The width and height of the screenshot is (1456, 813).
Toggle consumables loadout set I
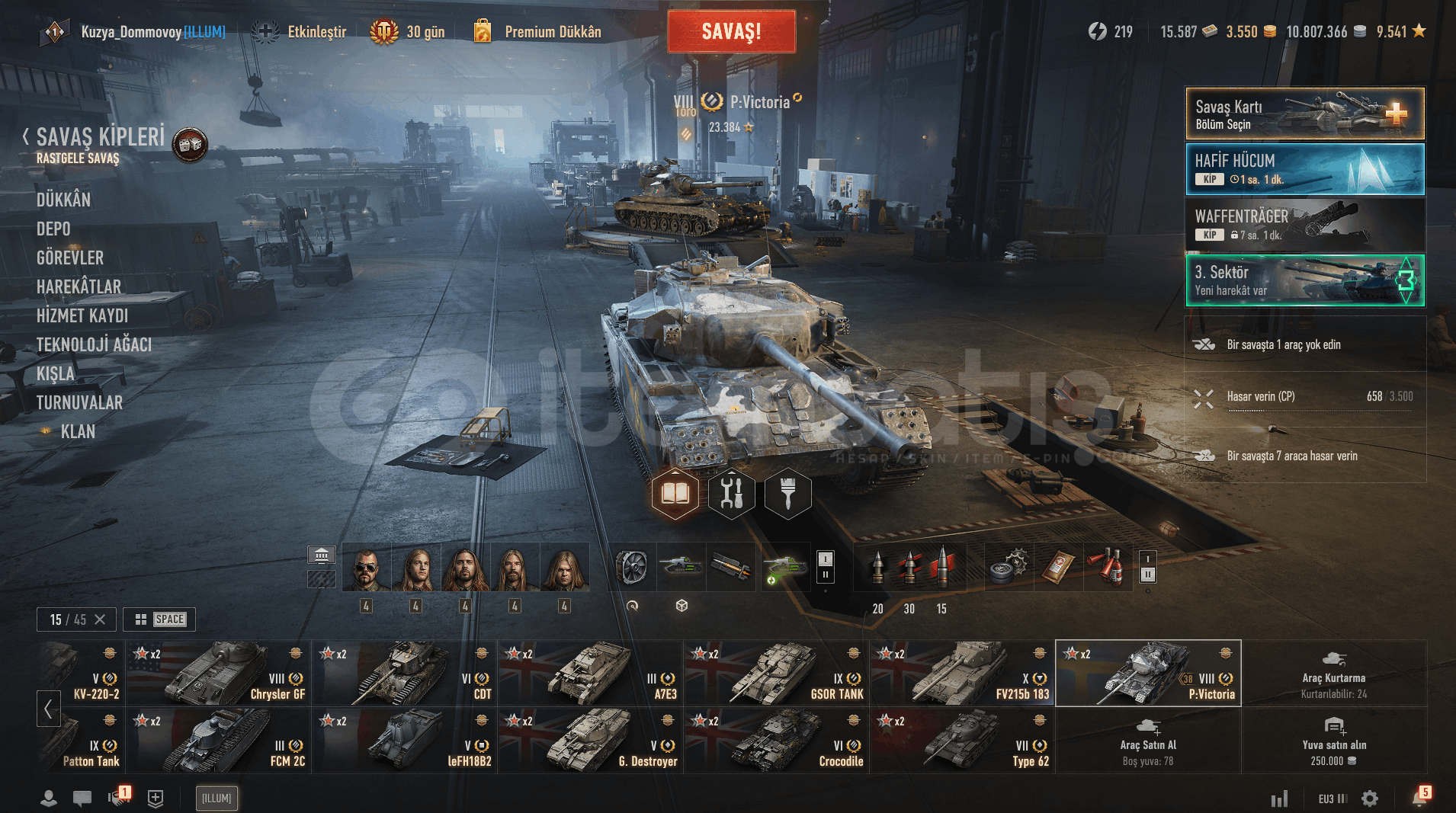coord(1148,559)
